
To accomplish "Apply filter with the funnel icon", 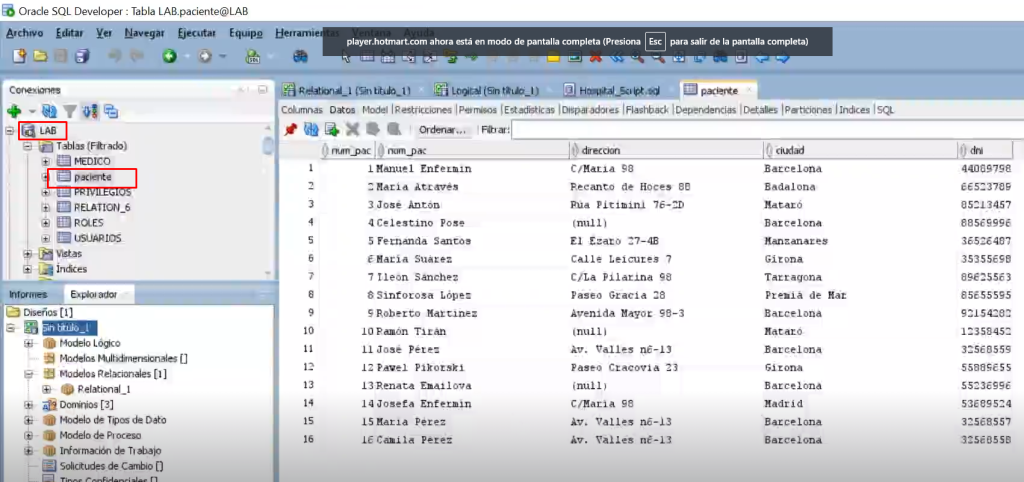I will (x=70, y=111).
